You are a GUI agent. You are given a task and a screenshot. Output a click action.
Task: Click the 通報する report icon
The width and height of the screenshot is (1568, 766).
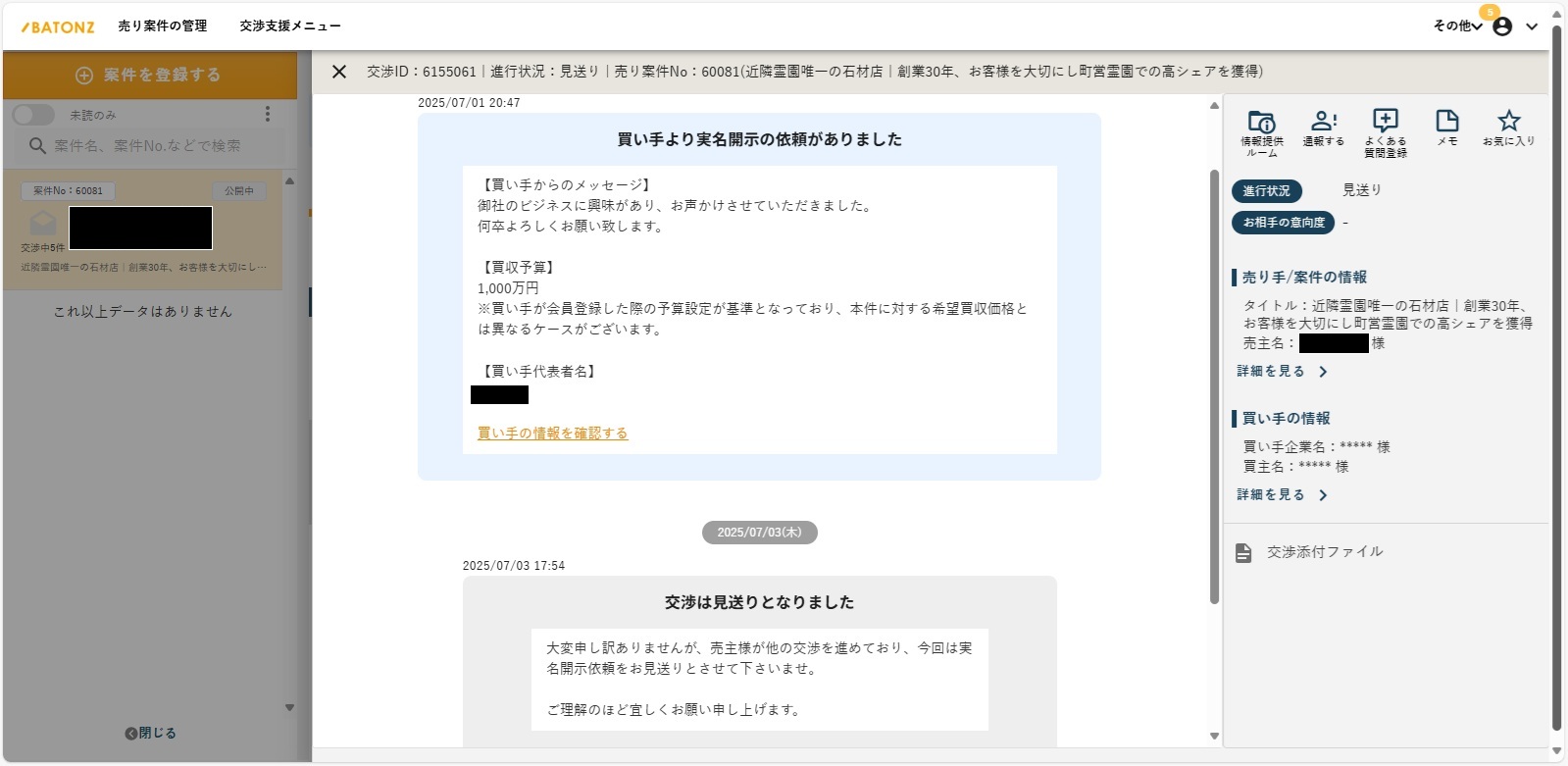tap(1323, 123)
